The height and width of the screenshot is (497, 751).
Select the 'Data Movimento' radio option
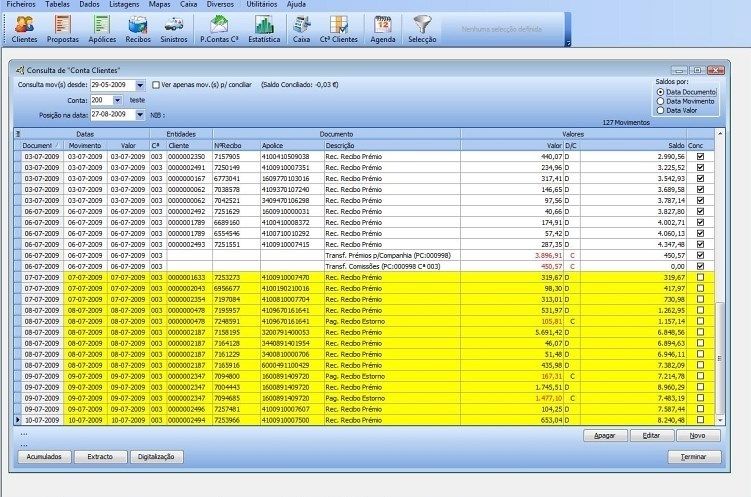tap(660, 101)
